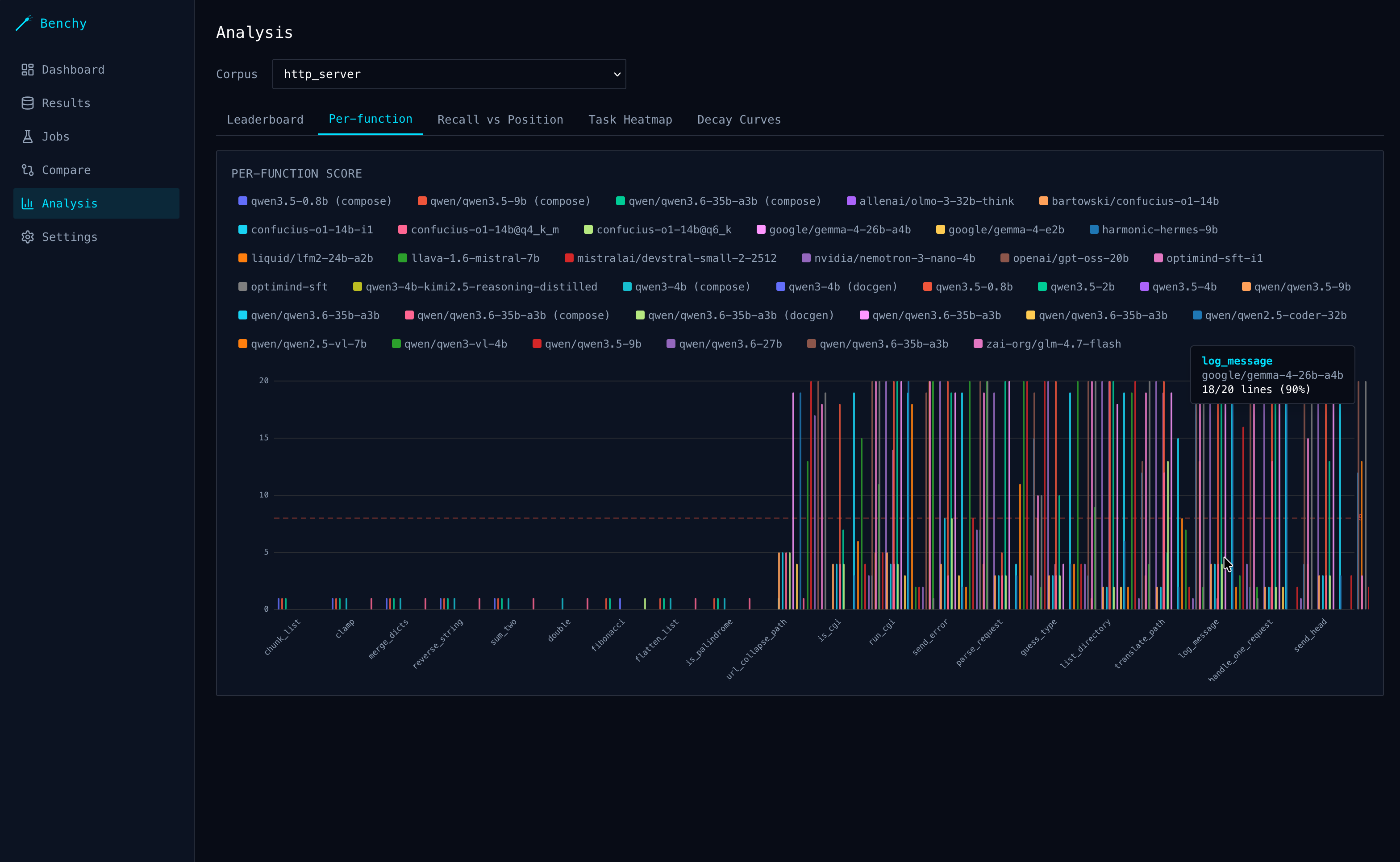Screen dimensions: 1400x862
Task: Toggle harmonic-hermes-9b legend entry
Action: 1153,230
